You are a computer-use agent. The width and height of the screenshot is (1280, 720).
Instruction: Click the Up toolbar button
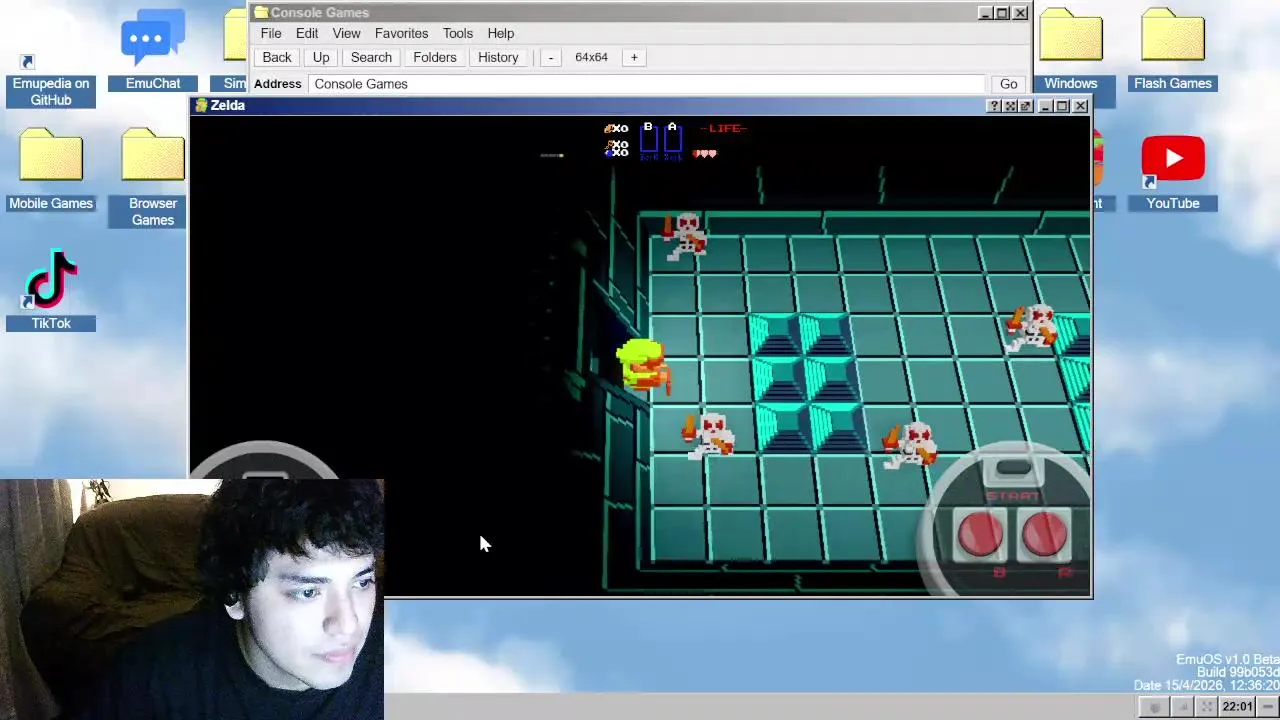pyautogui.click(x=321, y=58)
